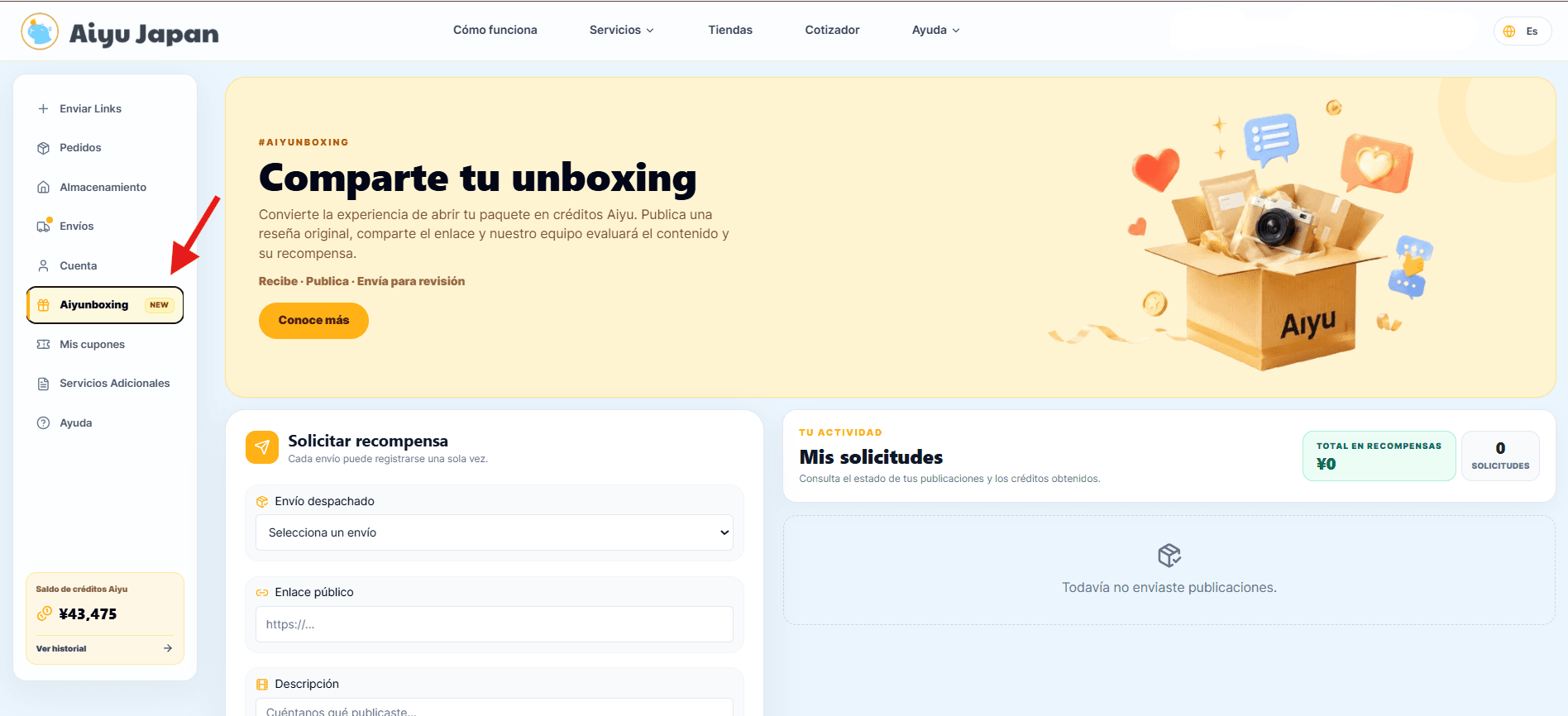Click the ¥43,475 credit balance
1568x716 pixels.
point(88,613)
